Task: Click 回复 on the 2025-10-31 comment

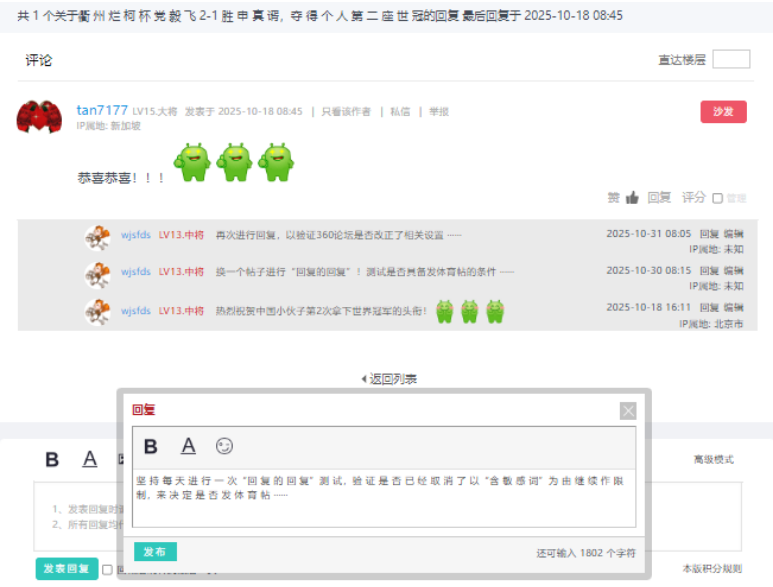Action: (x=709, y=234)
